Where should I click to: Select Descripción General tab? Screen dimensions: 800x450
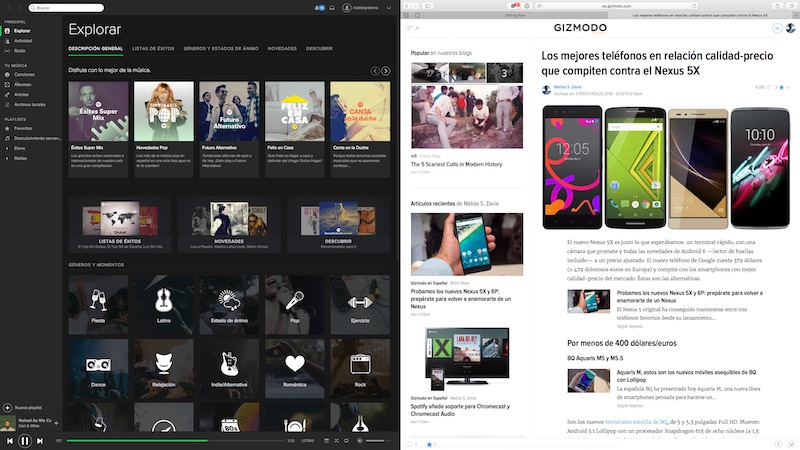(96, 48)
